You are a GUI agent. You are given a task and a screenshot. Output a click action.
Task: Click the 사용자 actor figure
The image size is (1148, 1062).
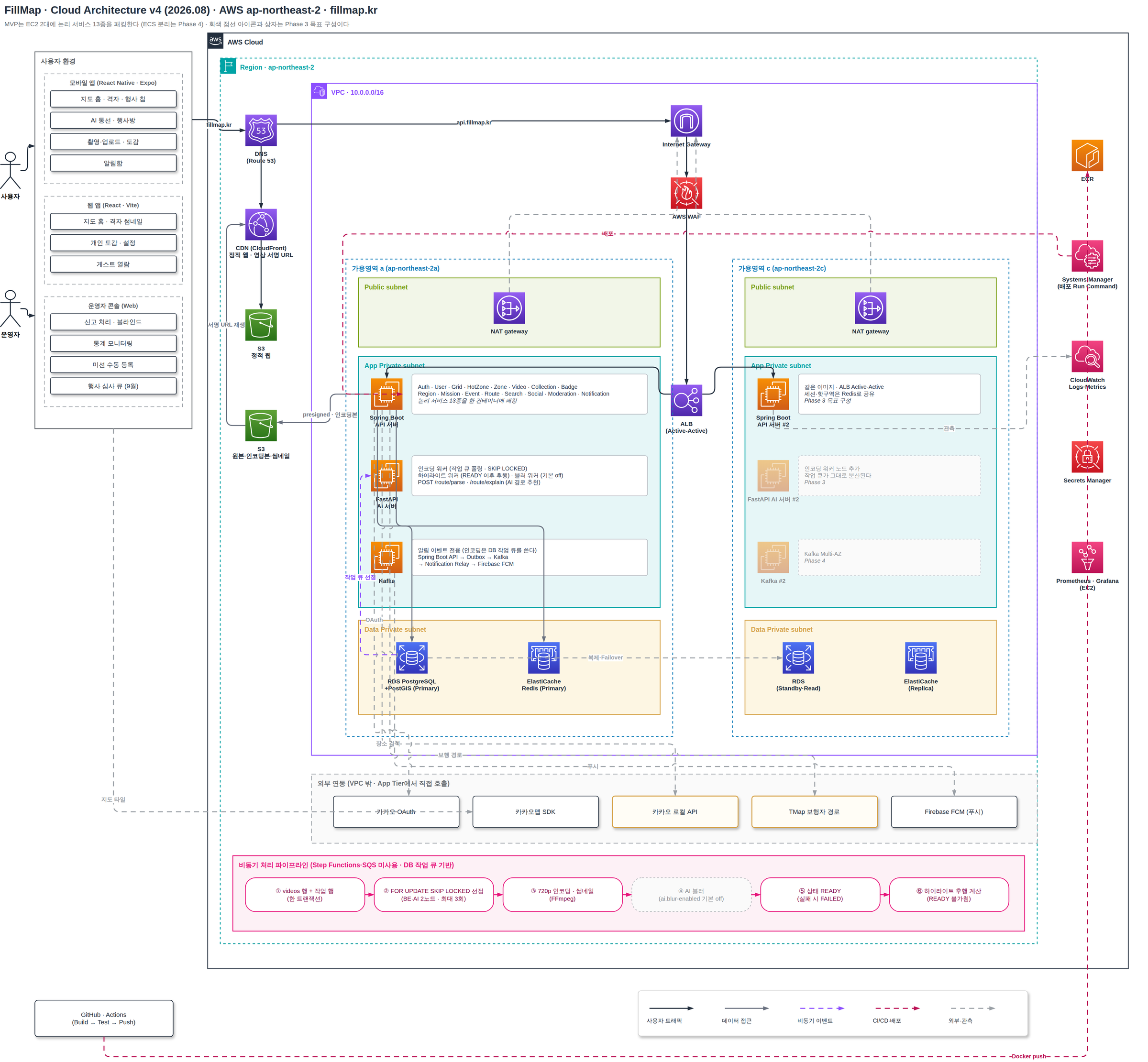(10, 171)
